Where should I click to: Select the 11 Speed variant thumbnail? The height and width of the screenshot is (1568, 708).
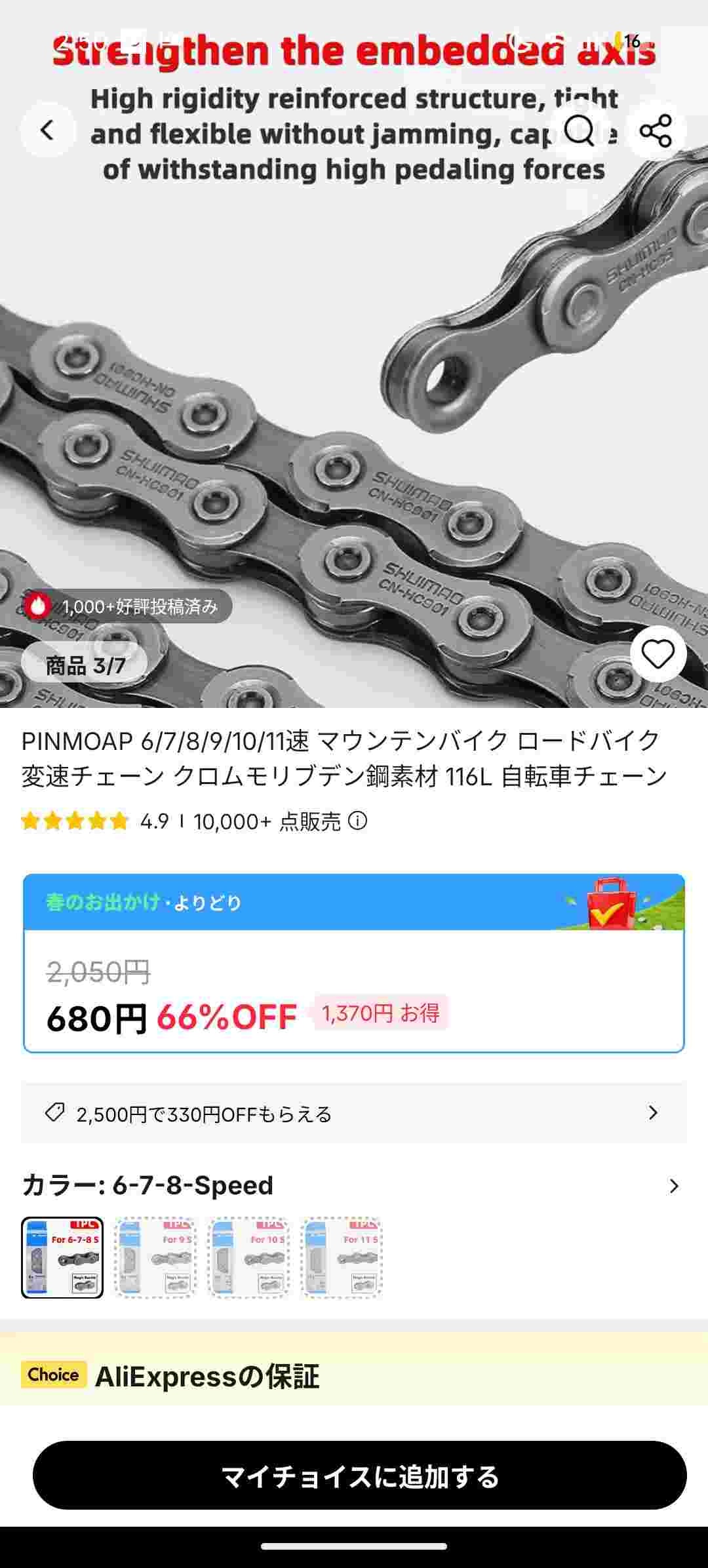[342, 1257]
